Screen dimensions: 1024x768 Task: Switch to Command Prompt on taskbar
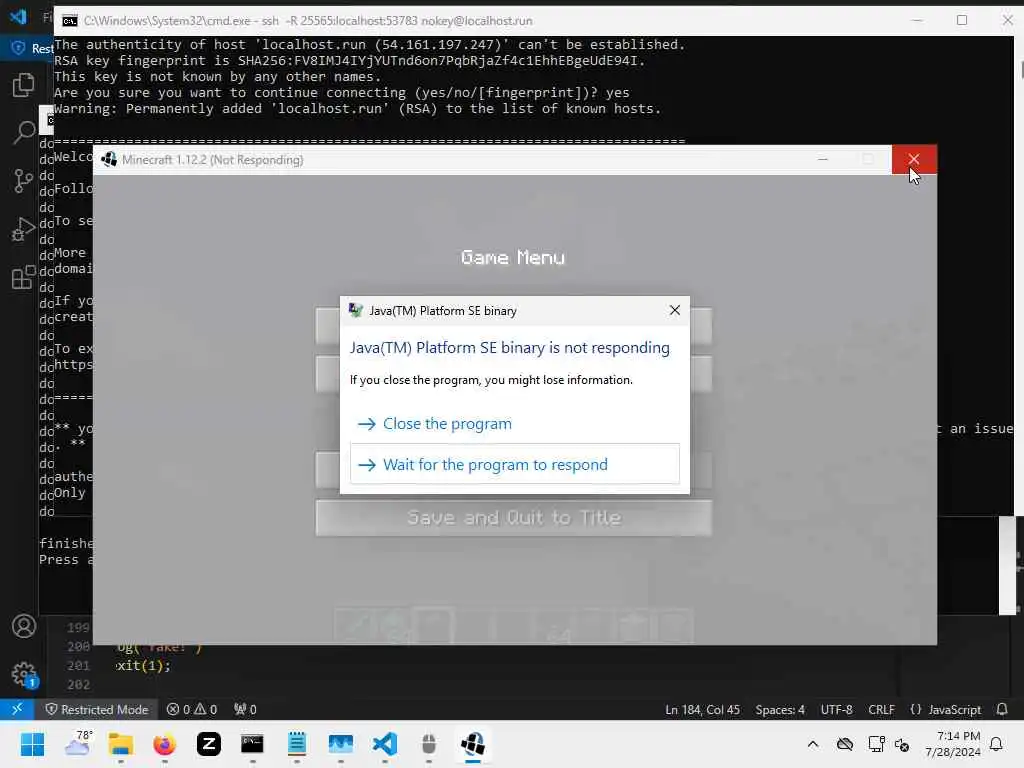[252, 744]
